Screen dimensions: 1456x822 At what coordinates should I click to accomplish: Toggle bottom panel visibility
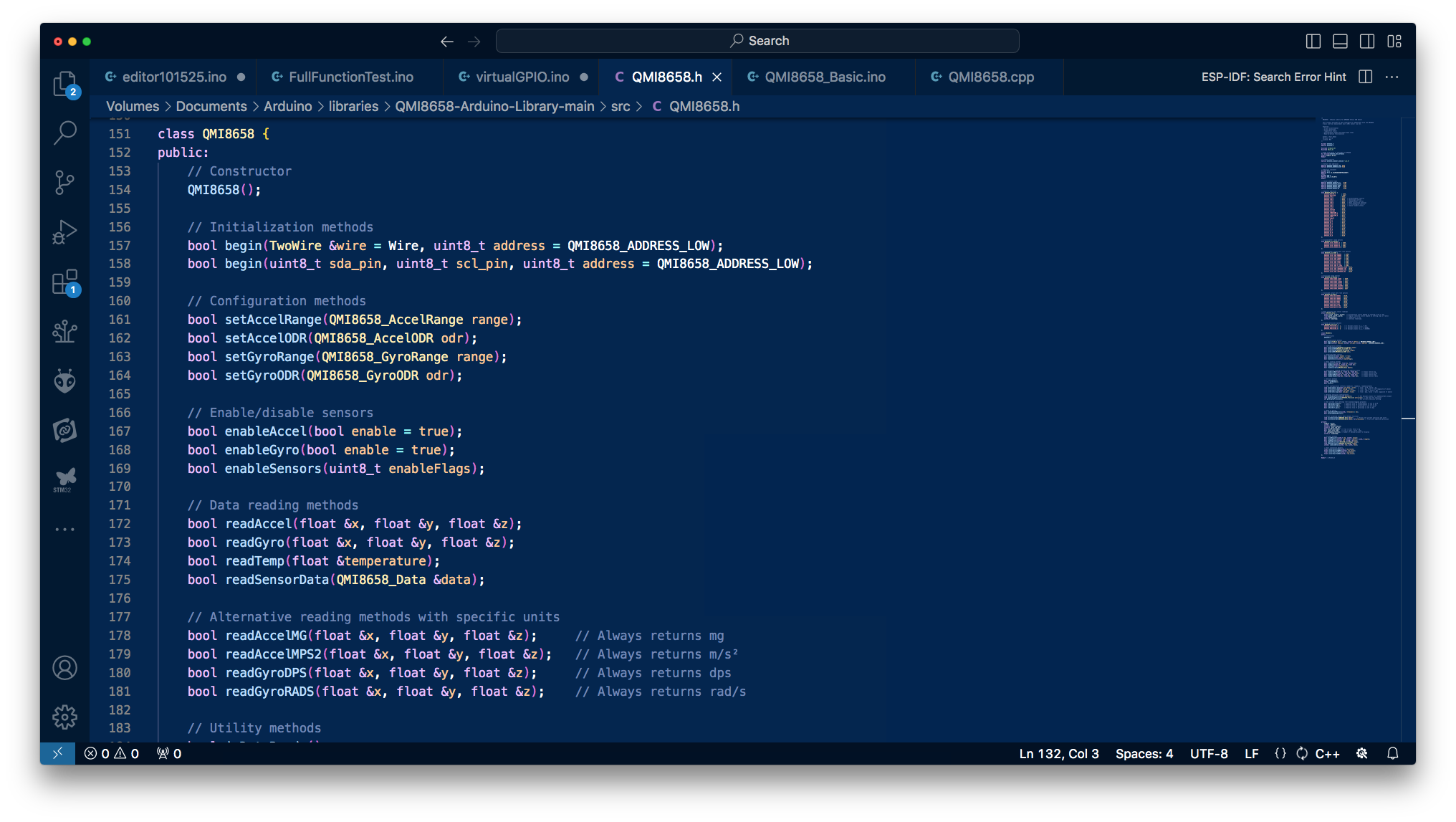[1340, 42]
